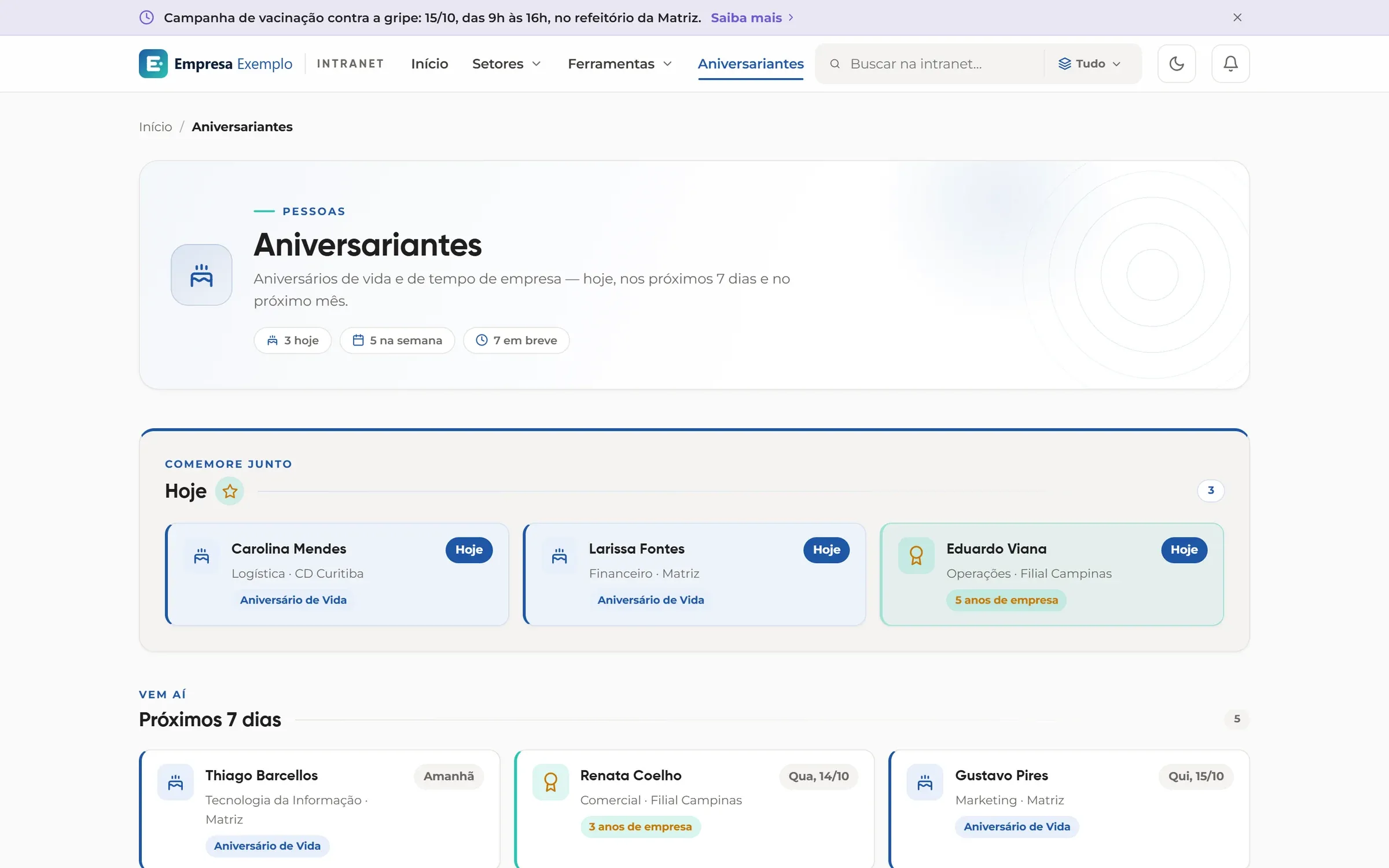Click the 3 anos de empresa tag
The width and height of the screenshot is (1389, 868).
640,826
